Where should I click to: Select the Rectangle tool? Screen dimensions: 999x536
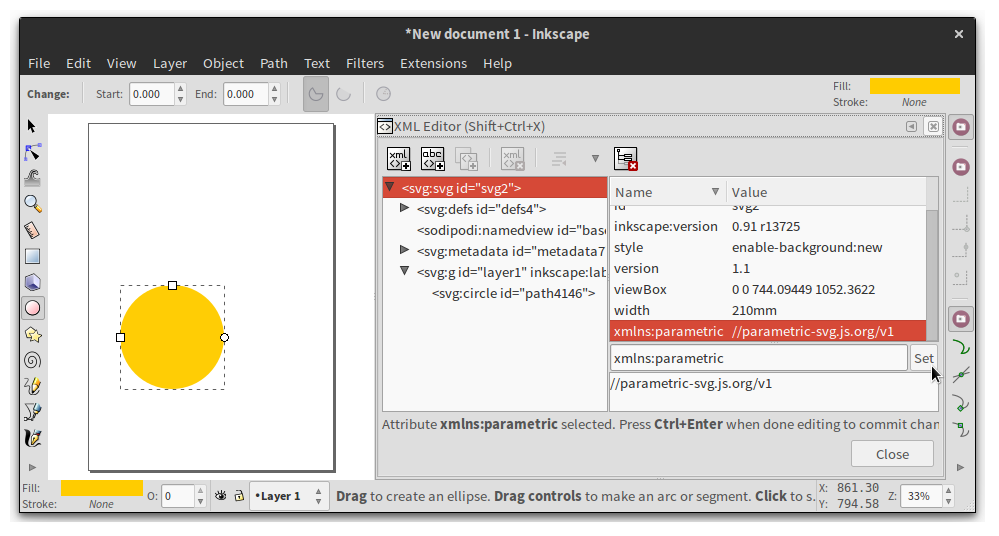[32, 256]
